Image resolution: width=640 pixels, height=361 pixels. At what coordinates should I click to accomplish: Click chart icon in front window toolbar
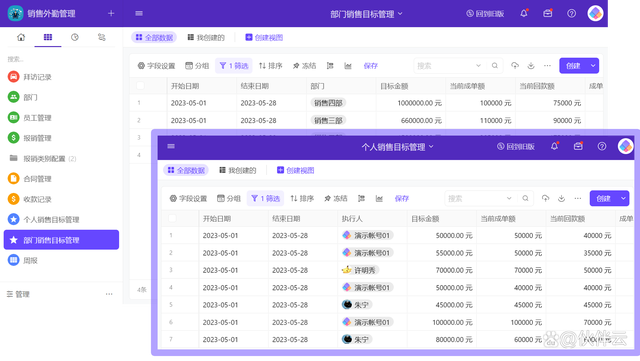(x=379, y=198)
